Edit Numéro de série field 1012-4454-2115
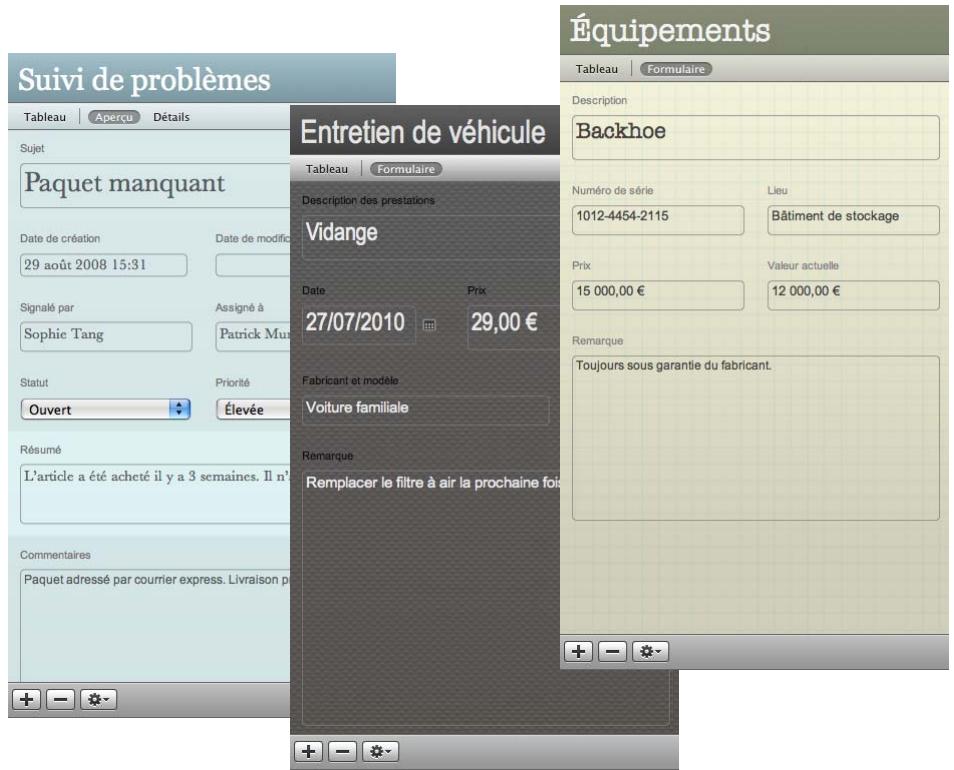The height and width of the screenshot is (770, 954). pyautogui.click(x=658, y=220)
